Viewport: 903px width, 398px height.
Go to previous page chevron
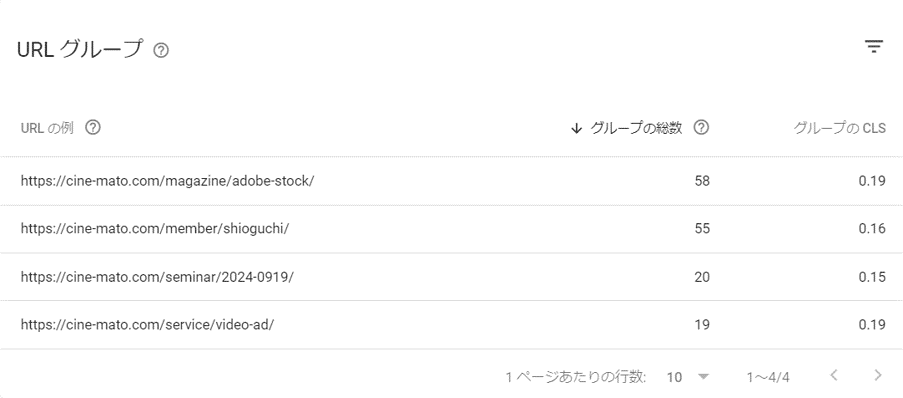(833, 376)
